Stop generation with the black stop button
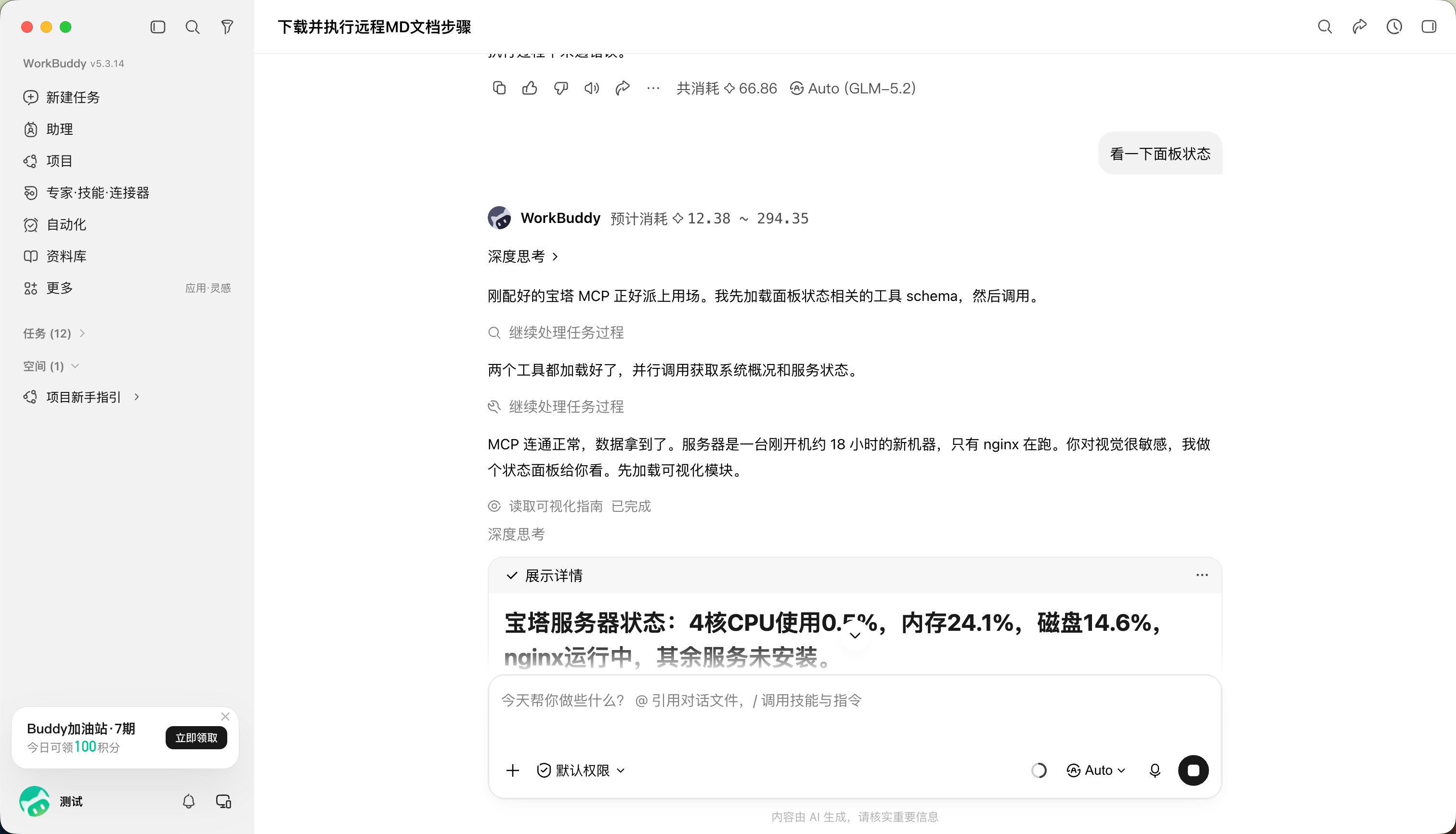This screenshot has width=1456, height=834. pyautogui.click(x=1193, y=770)
